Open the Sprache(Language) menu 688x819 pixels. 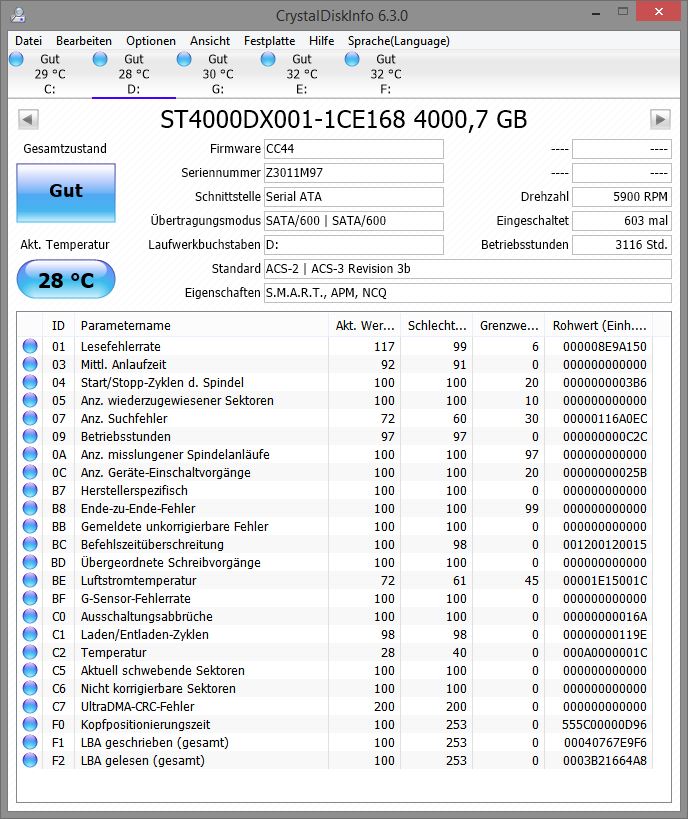(399, 41)
